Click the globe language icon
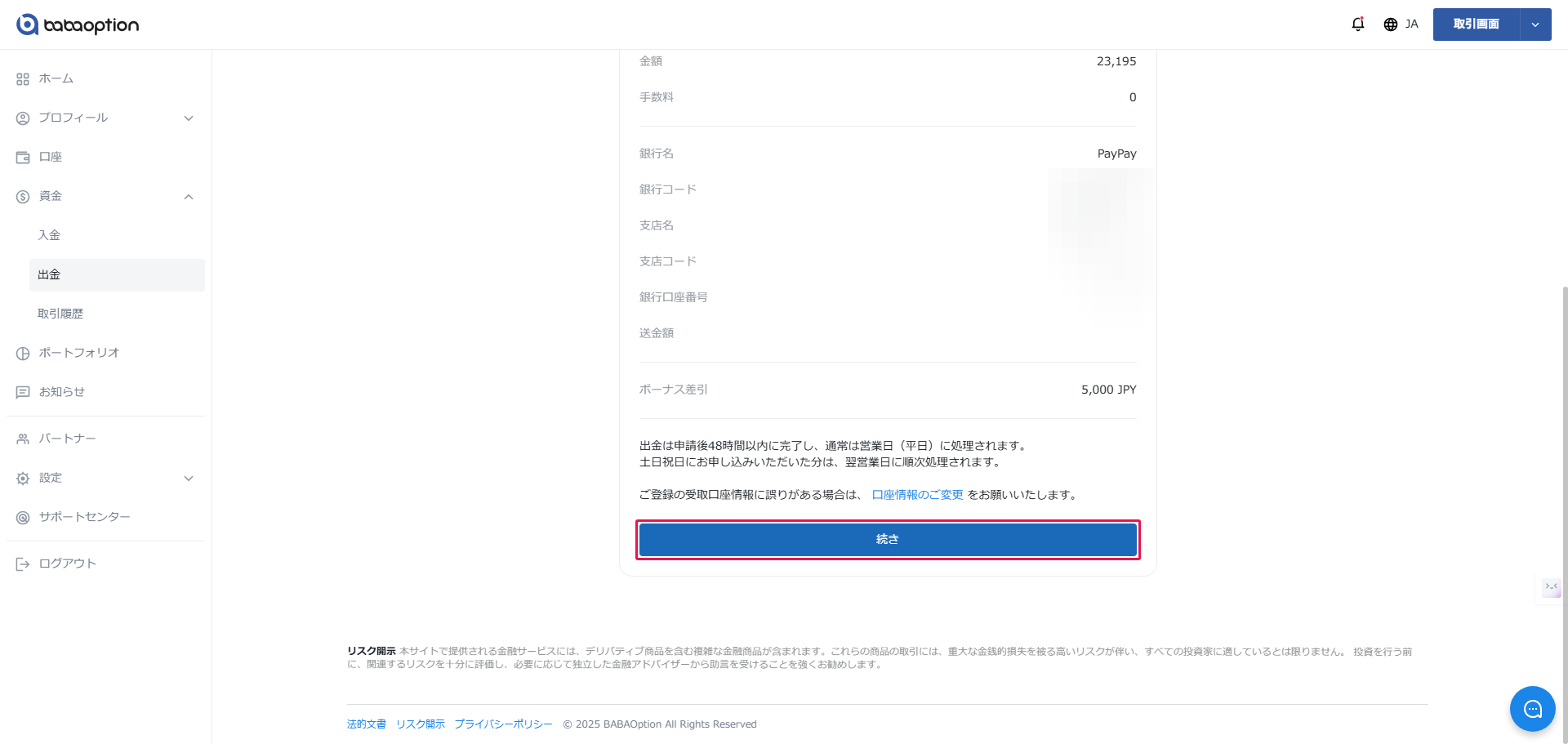 pyautogui.click(x=1391, y=25)
